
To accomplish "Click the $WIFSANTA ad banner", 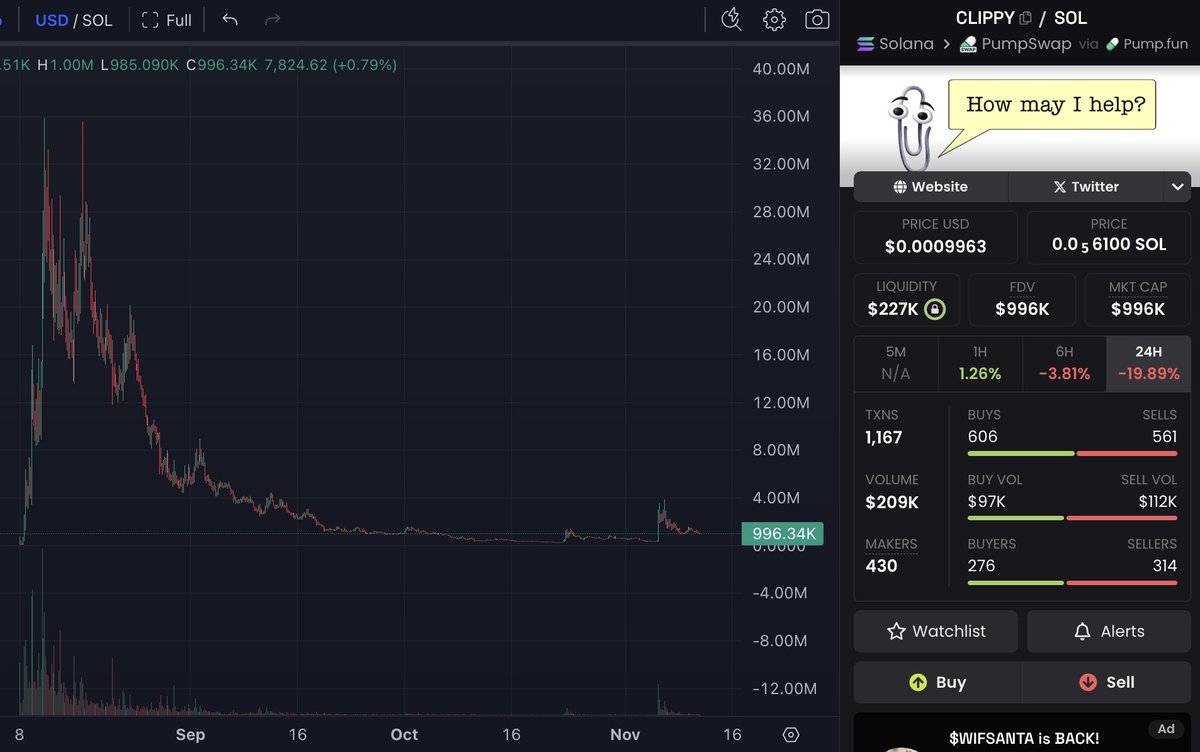I will click(1022, 733).
